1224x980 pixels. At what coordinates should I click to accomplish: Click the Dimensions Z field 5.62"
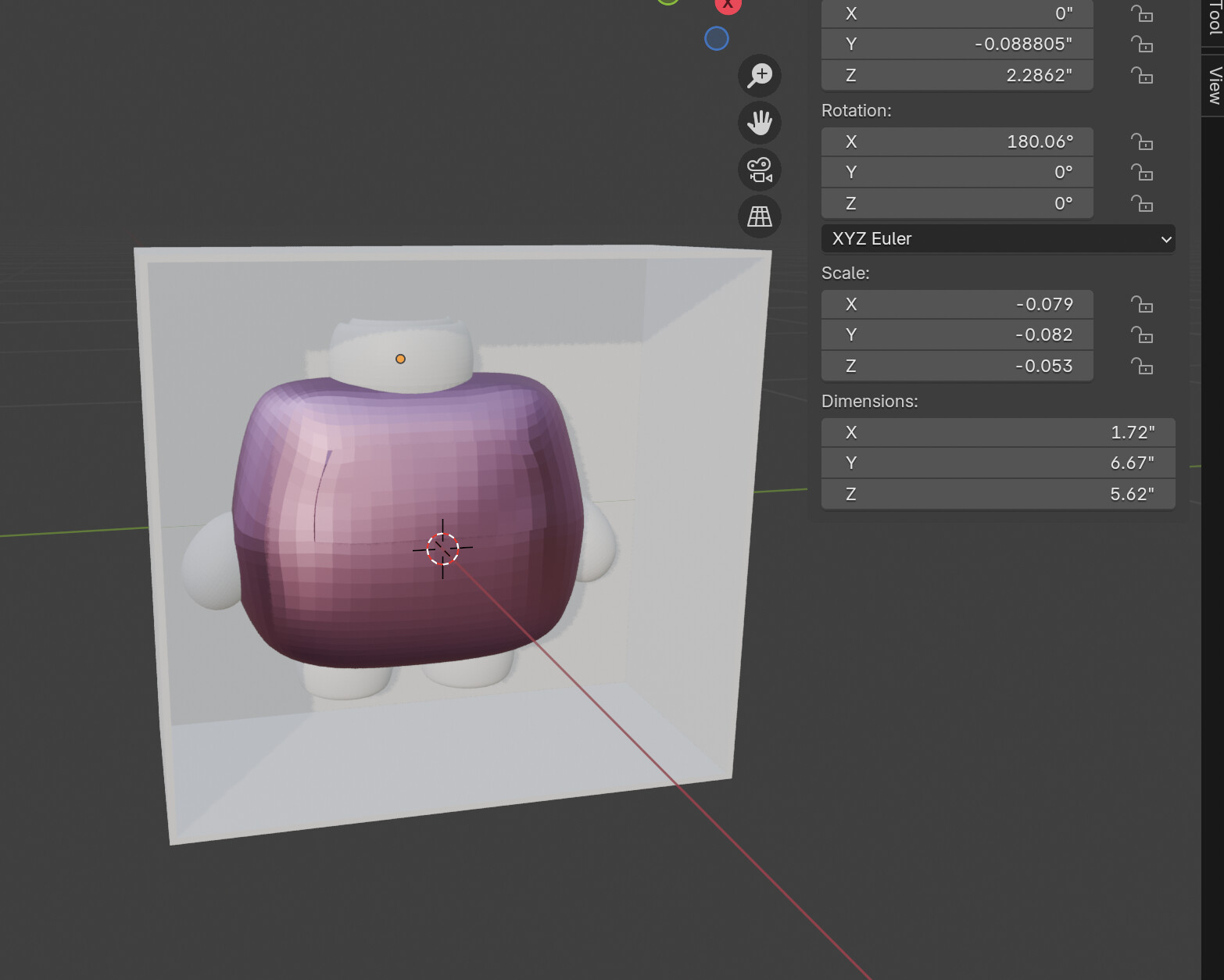998,495
